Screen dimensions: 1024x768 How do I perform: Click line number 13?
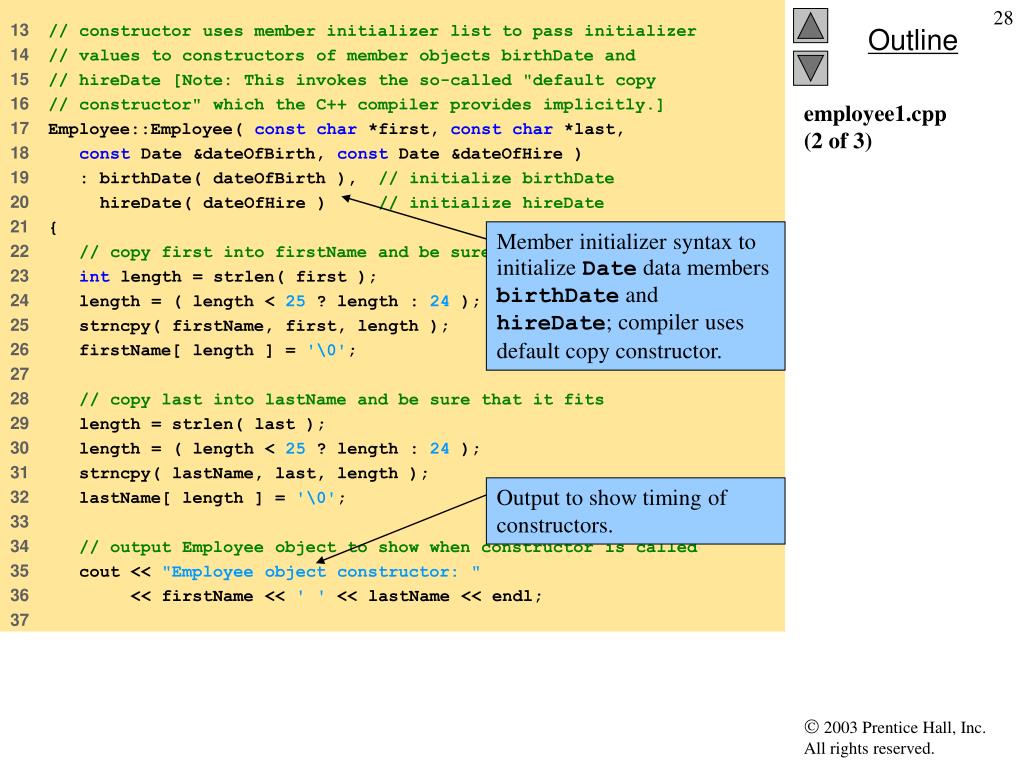(x=20, y=31)
